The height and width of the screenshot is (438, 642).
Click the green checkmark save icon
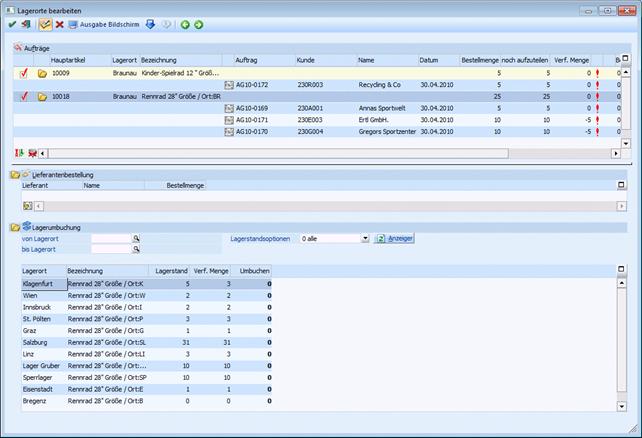coord(11,23)
